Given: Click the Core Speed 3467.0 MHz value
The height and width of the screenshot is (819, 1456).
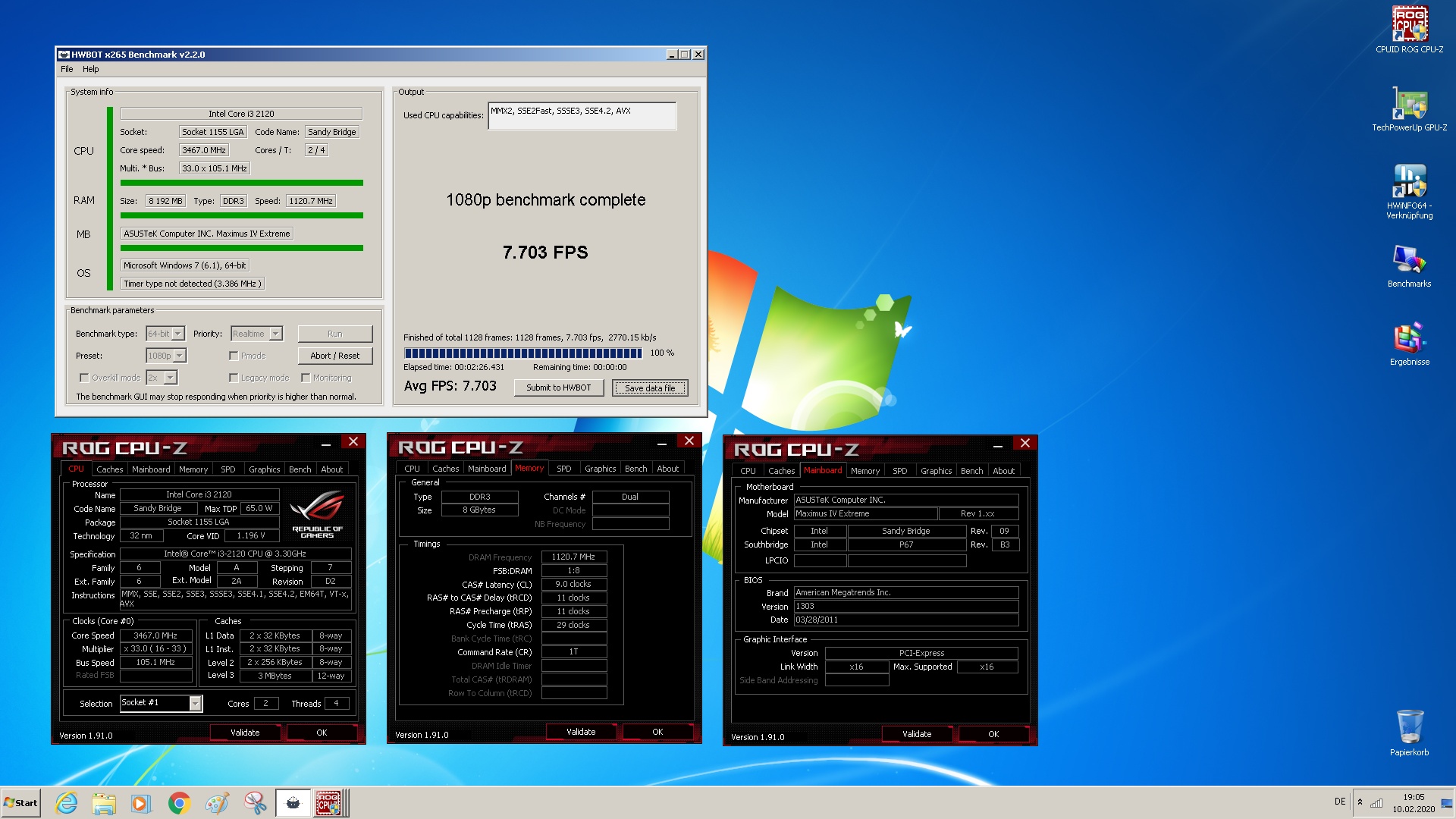Looking at the screenshot, I should tap(155, 635).
